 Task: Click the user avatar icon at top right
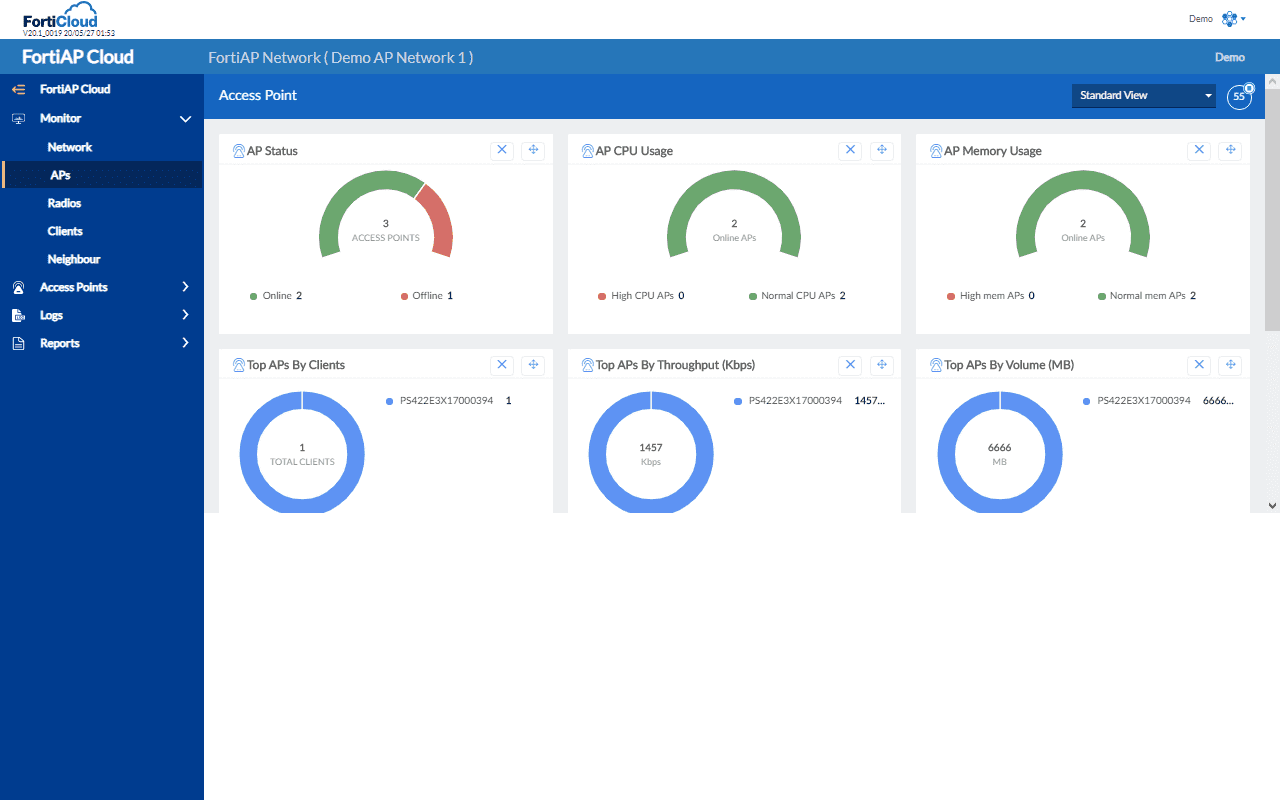1229,19
